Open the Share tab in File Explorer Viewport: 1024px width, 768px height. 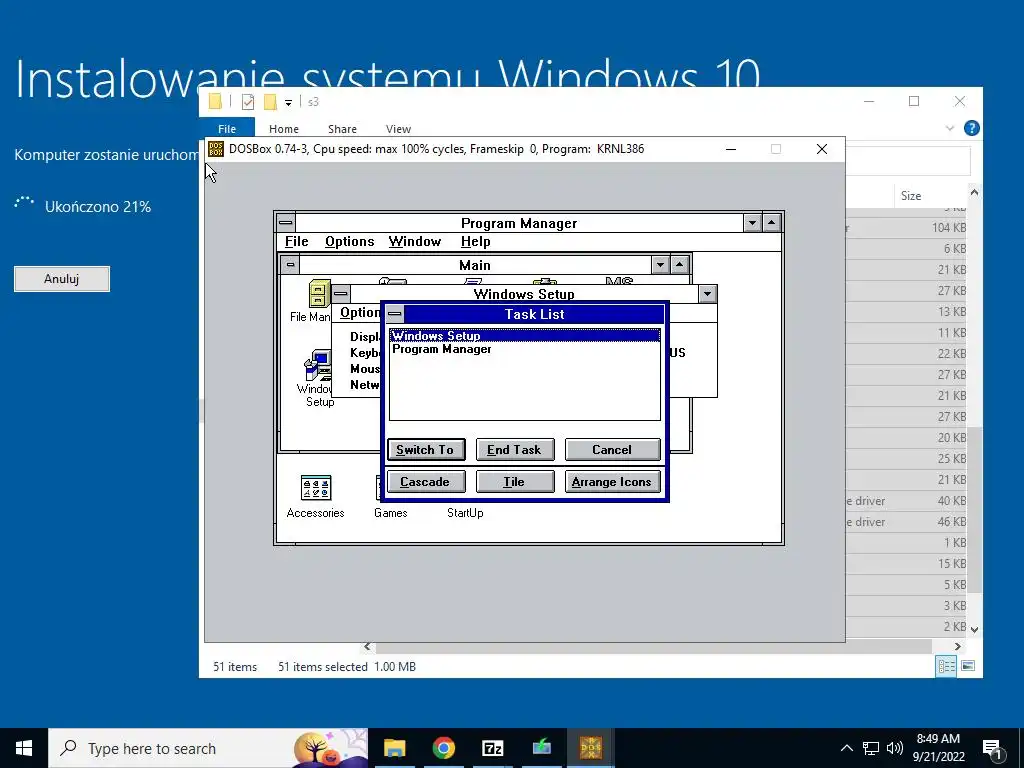click(342, 129)
